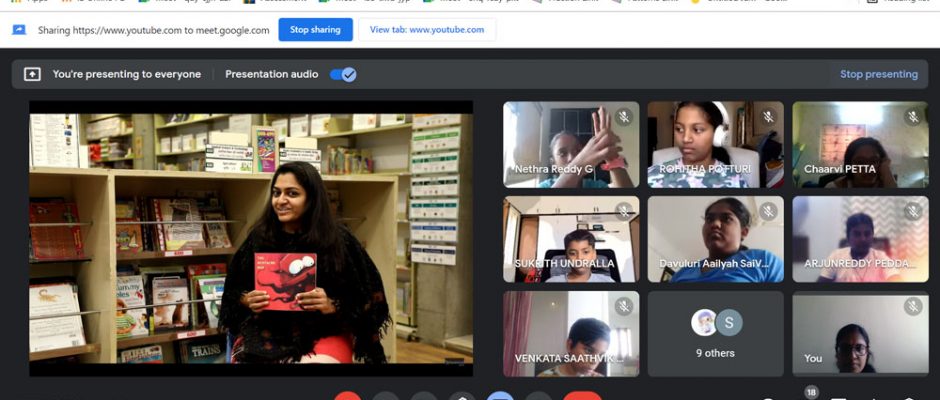Click the muted mic icon on Nethra Reddy G

click(x=623, y=116)
